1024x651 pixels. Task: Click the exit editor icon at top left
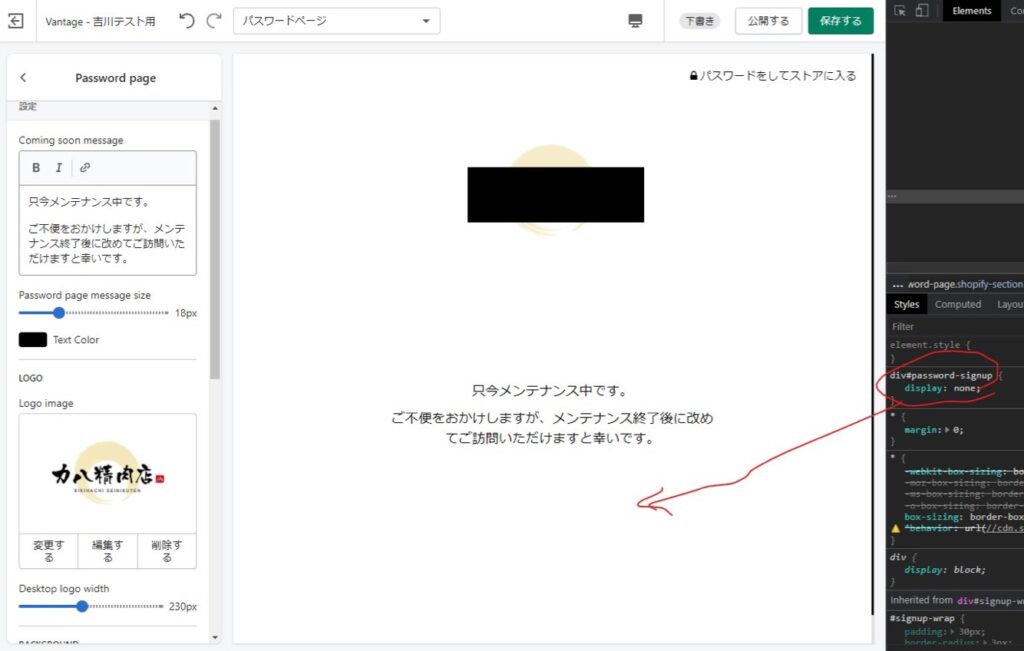click(x=16, y=21)
